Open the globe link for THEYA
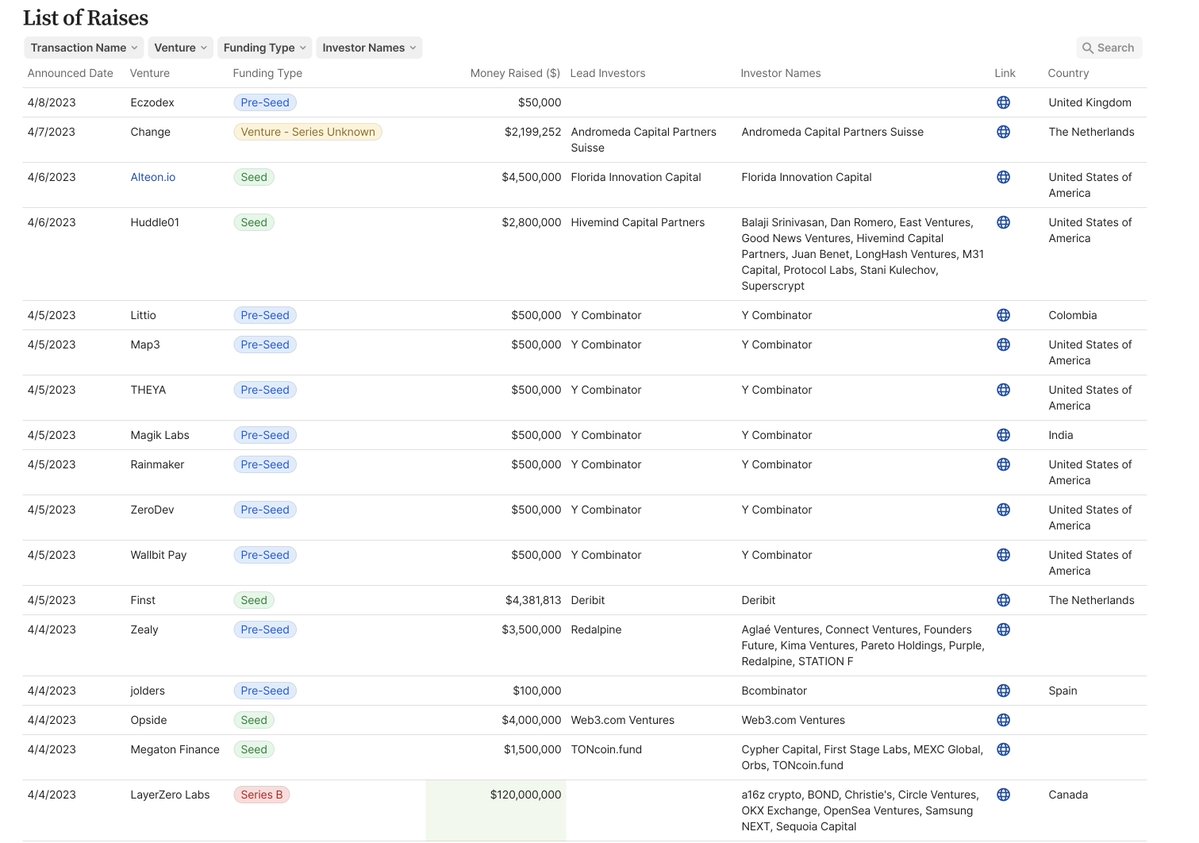 (1003, 389)
